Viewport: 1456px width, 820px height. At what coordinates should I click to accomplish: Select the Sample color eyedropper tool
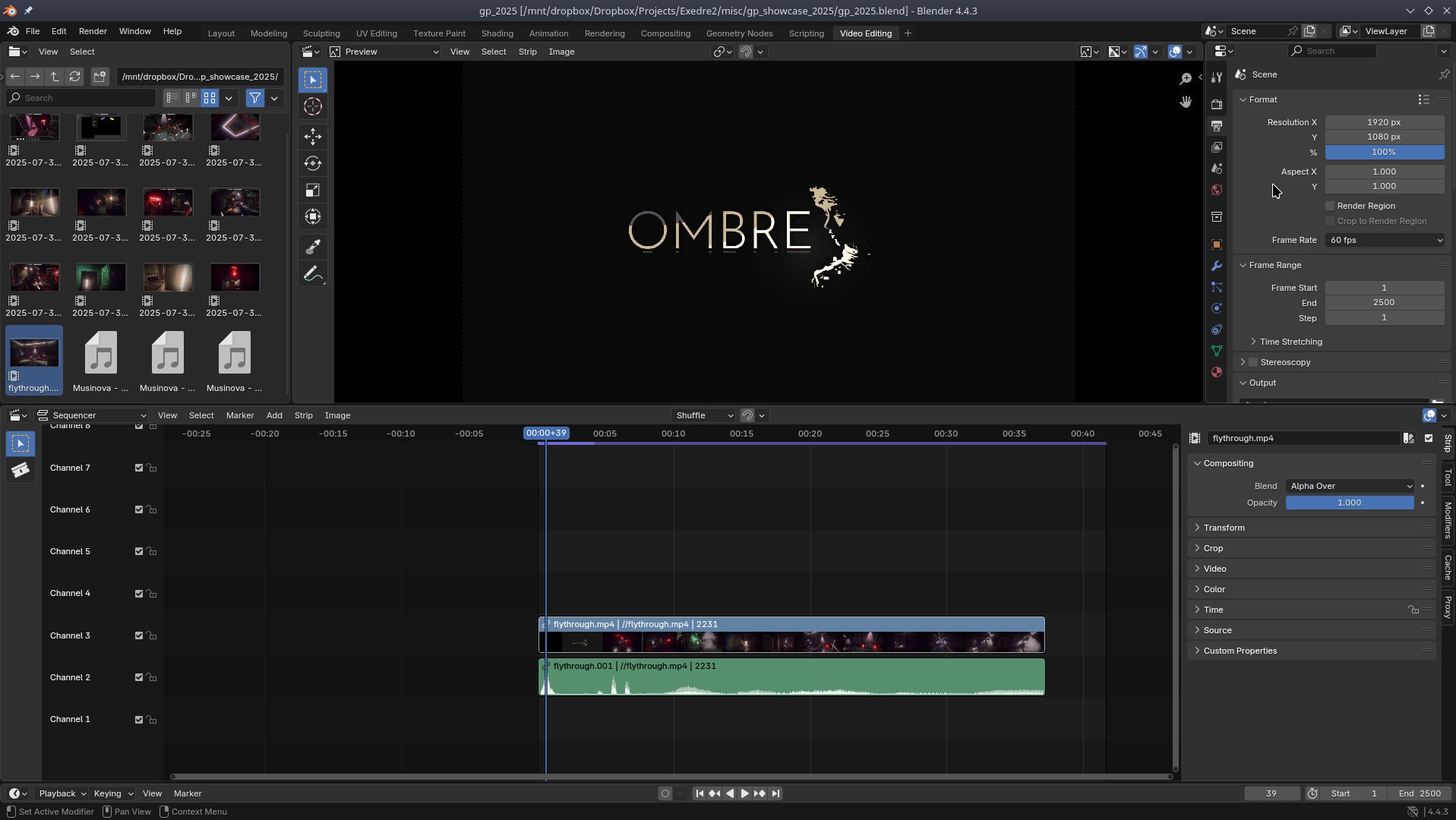[x=313, y=247]
